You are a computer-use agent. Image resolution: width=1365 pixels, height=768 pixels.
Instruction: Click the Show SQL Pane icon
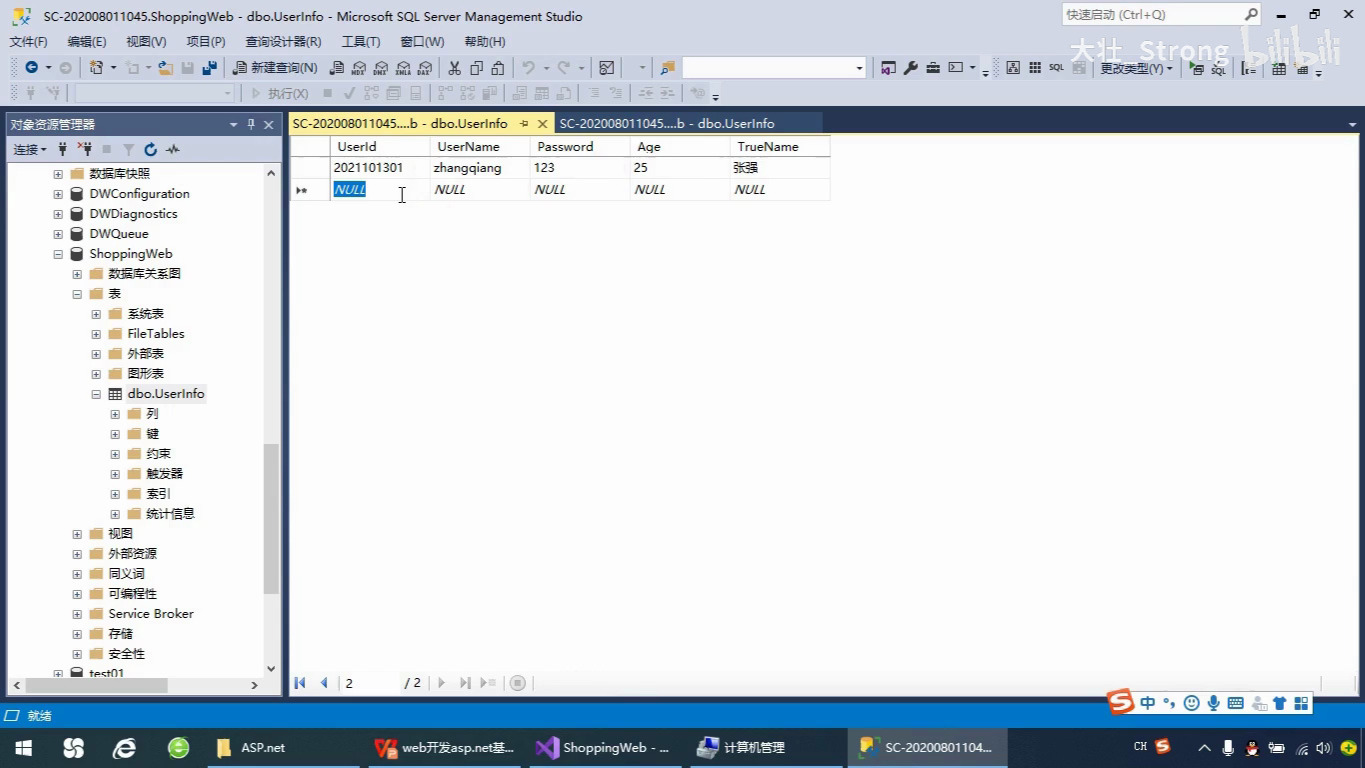[1056, 68]
